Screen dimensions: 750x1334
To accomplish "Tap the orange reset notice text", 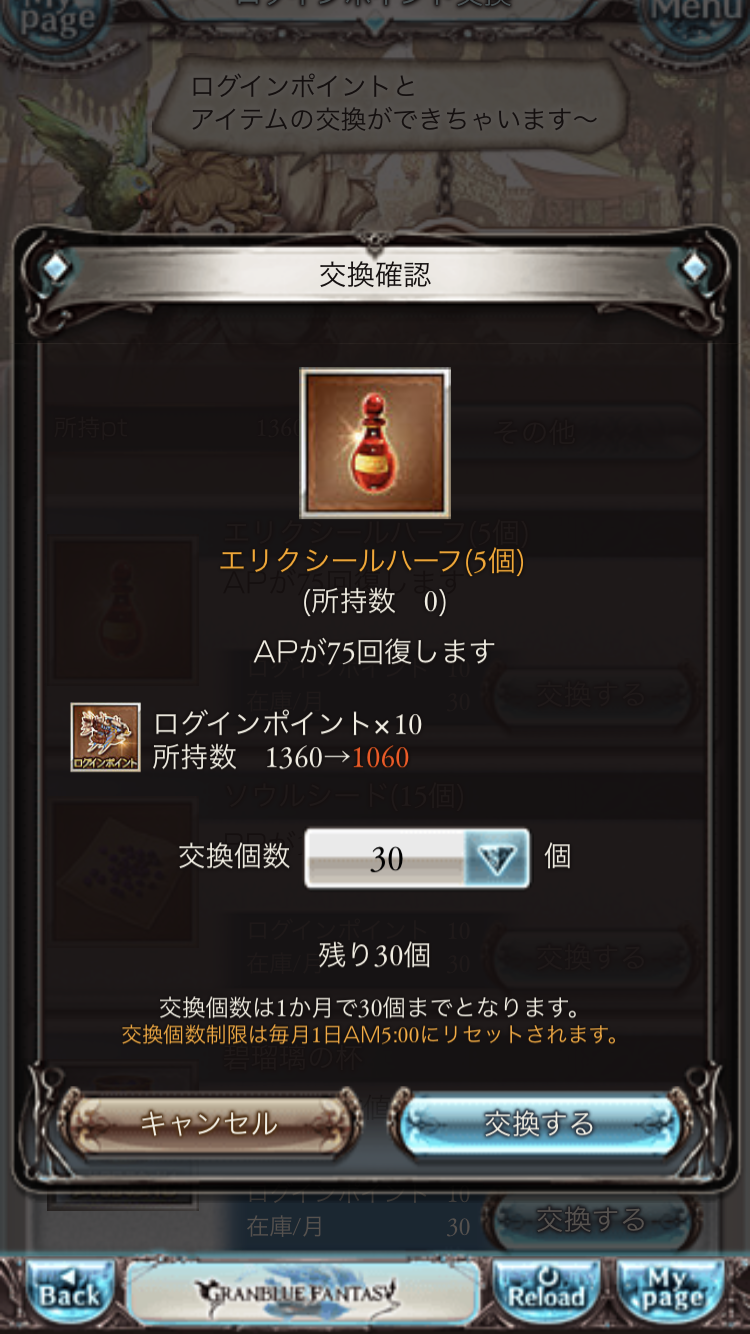I will click(x=371, y=1035).
